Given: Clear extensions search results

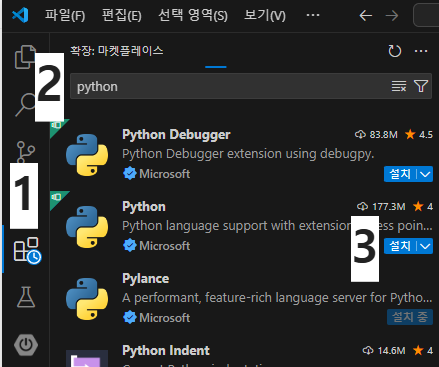Looking at the screenshot, I should tap(399, 86).
